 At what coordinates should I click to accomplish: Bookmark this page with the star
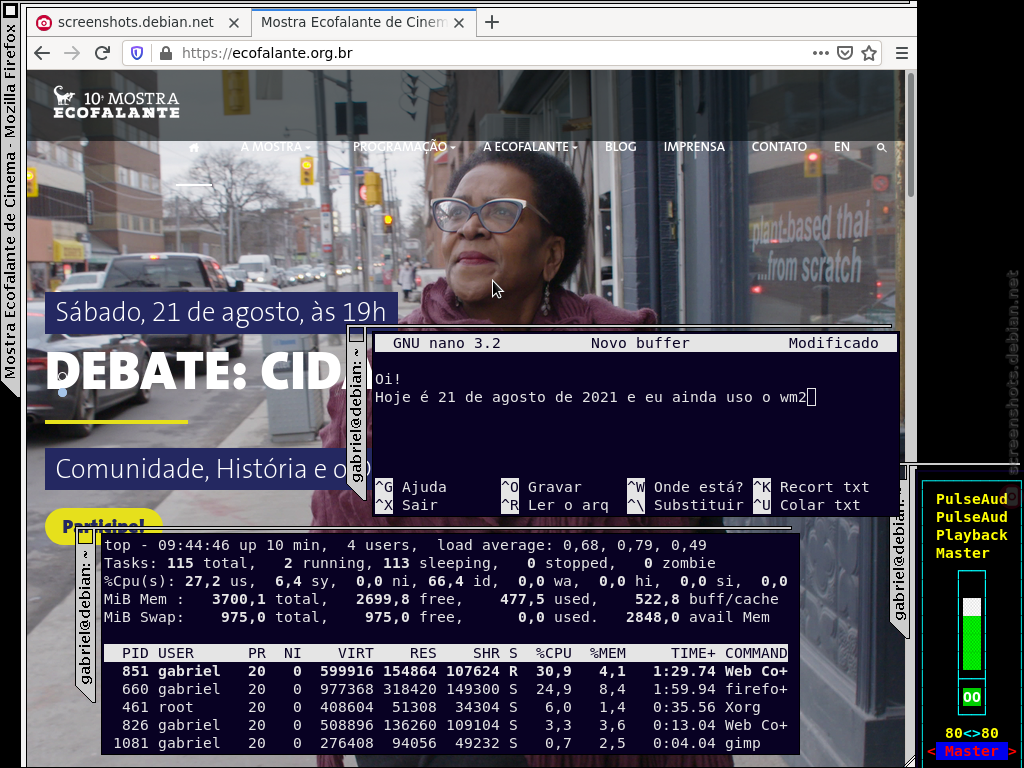pyautogui.click(x=869, y=53)
